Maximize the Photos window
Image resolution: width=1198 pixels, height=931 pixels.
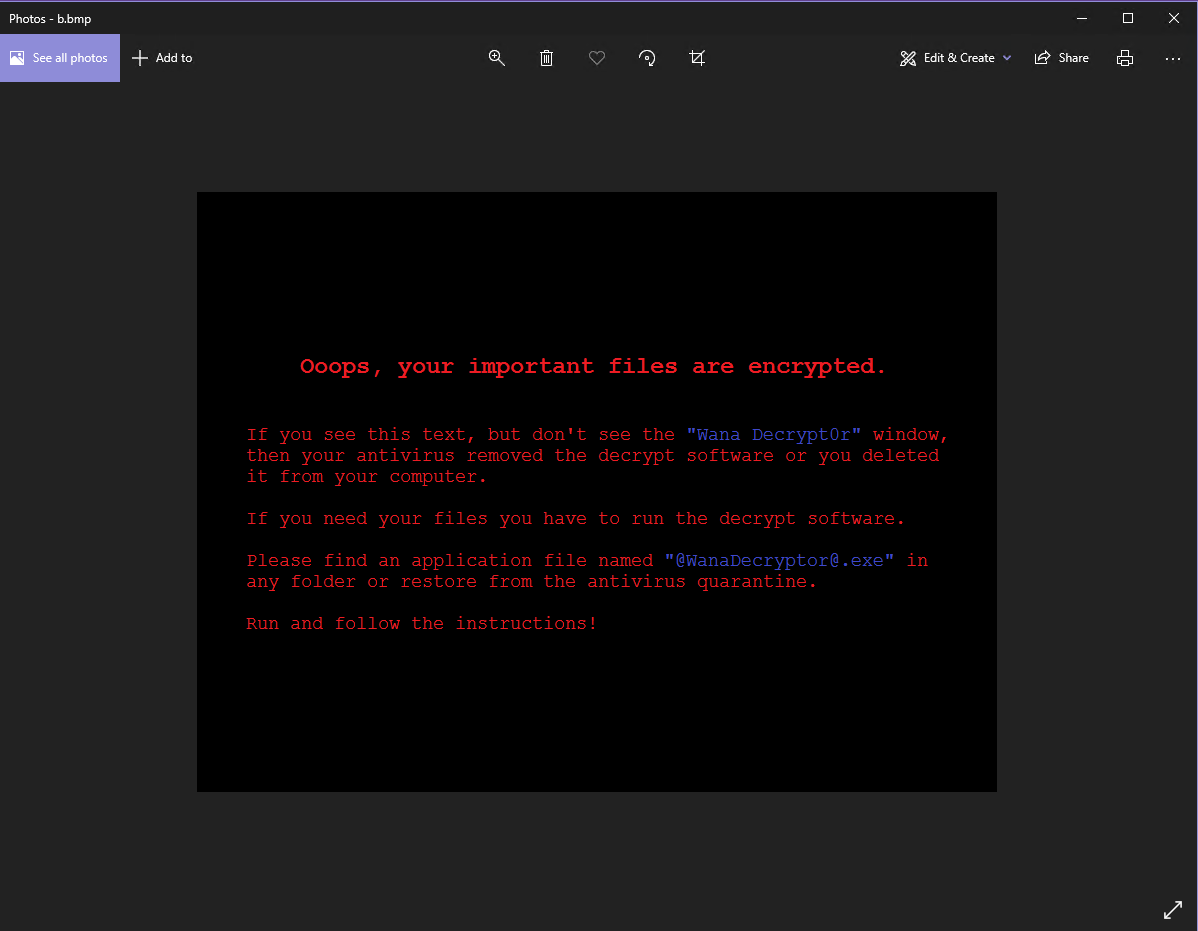[1128, 18]
